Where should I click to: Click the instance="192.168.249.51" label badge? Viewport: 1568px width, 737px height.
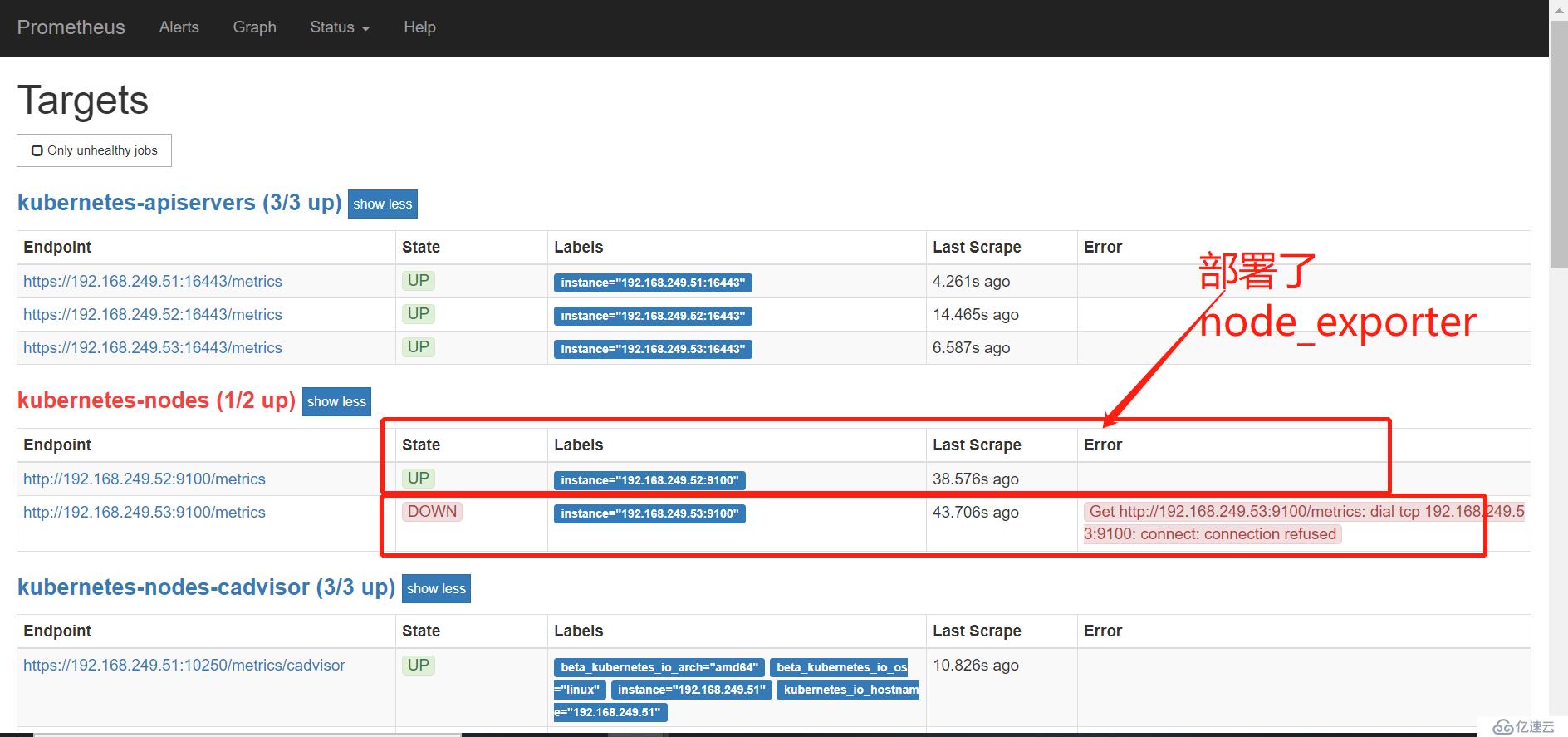[x=692, y=690]
